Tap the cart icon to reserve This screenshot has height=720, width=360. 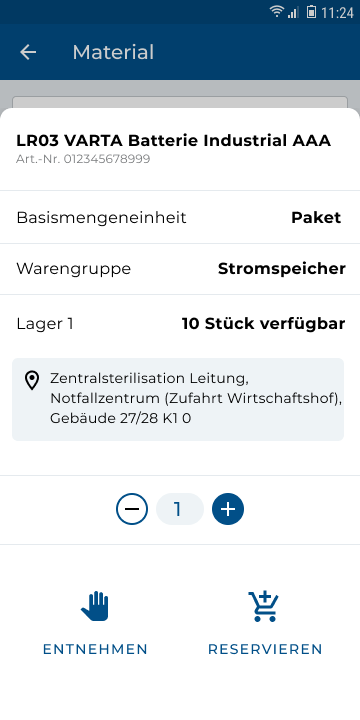tap(264, 607)
